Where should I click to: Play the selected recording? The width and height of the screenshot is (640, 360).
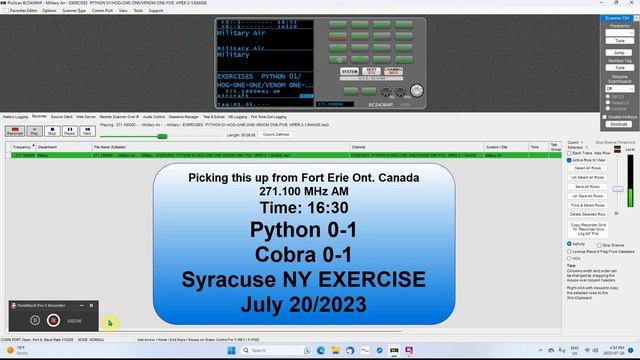34,131
